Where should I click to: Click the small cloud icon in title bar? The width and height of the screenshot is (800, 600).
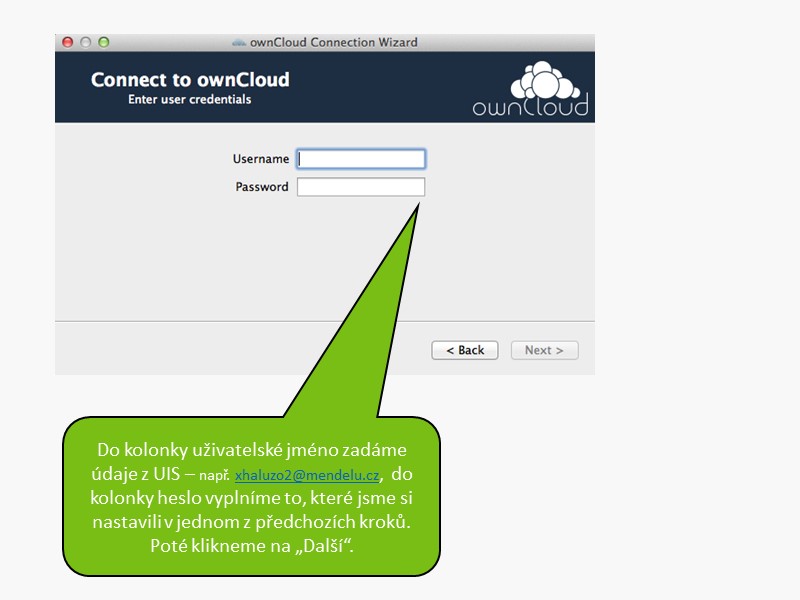point(238,43)
